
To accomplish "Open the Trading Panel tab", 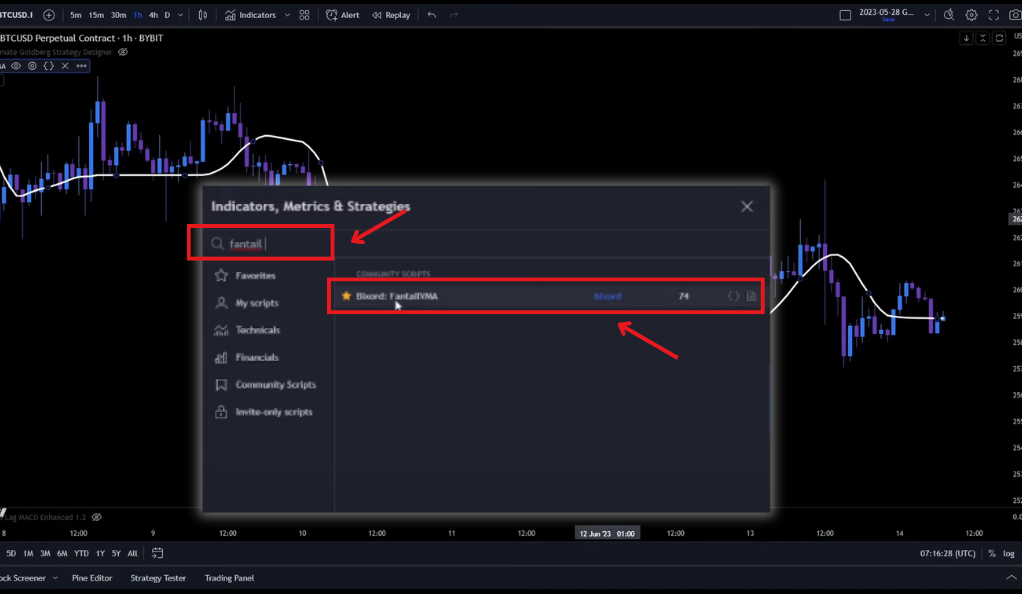I will click(x=229, y=578).
